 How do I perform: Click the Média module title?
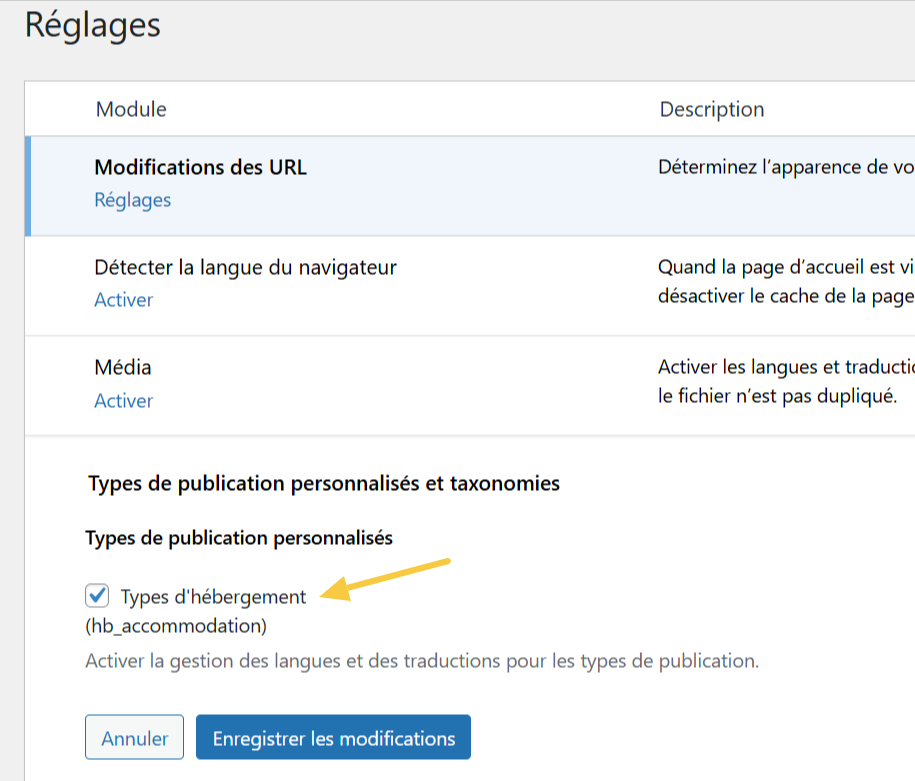(x=123, y=368)
